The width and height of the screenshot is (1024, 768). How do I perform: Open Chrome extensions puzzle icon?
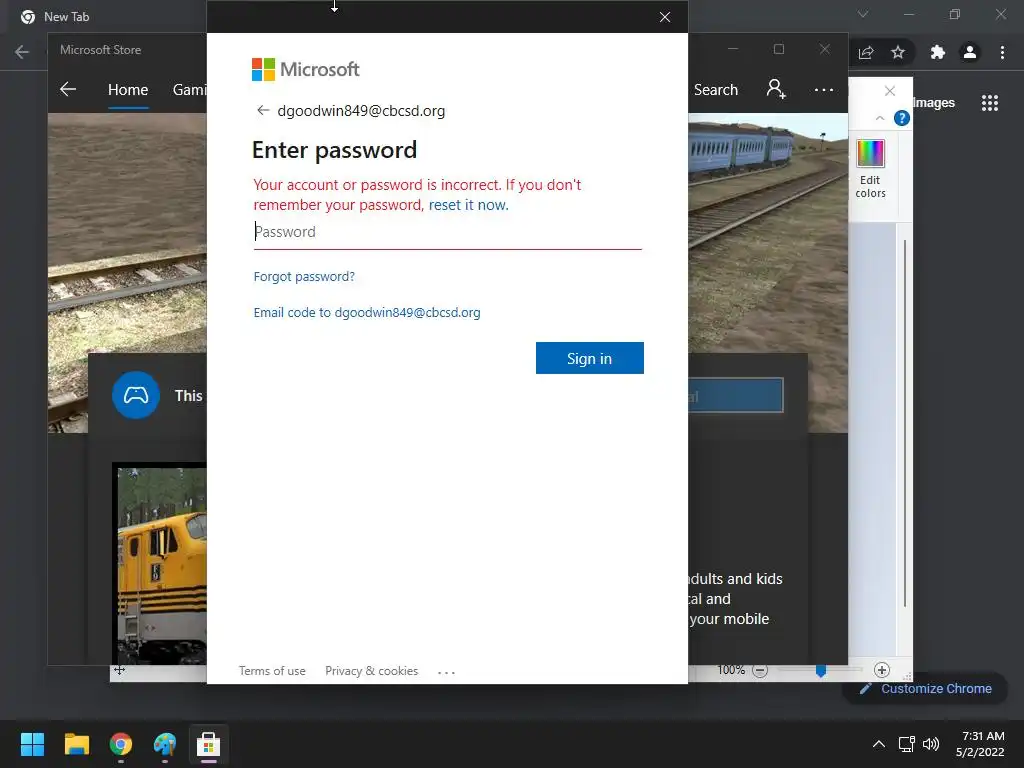click(938, 52)
